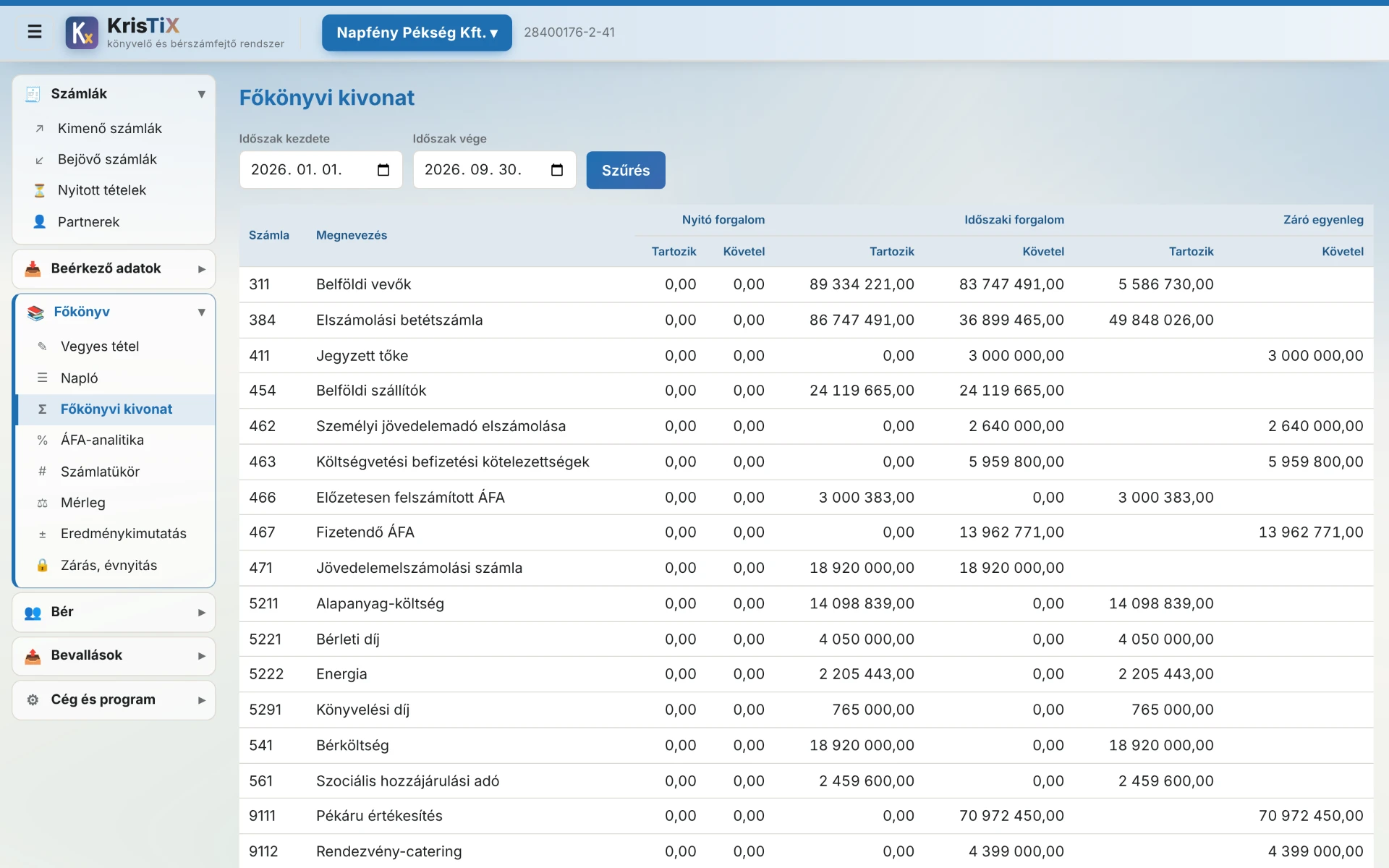Screen dimensions: 1389x868
Task: Click the arrow icon beside Kimenő számlák
Action: [40, 129]
